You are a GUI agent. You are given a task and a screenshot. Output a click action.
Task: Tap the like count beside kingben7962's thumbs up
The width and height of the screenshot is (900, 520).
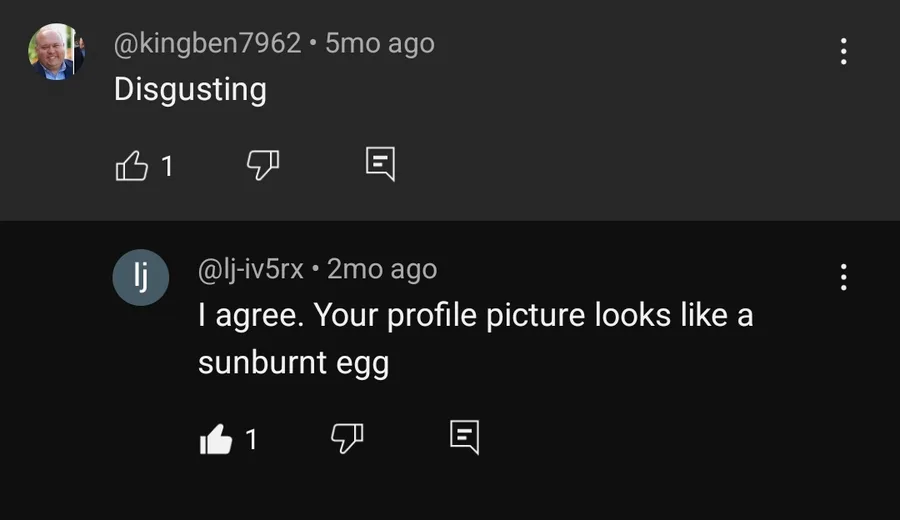167,167
